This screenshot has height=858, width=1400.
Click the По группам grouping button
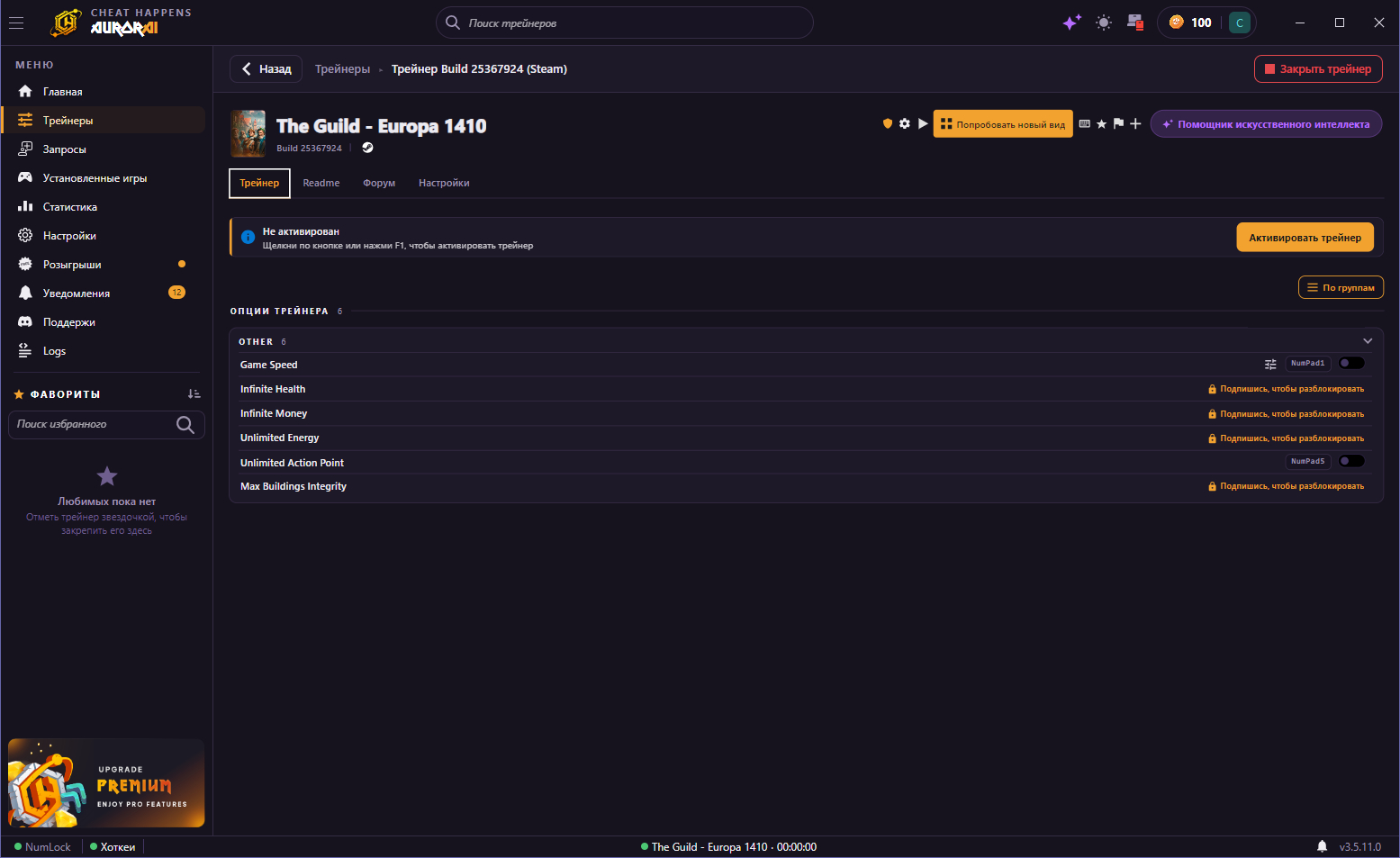point(1341,287)
